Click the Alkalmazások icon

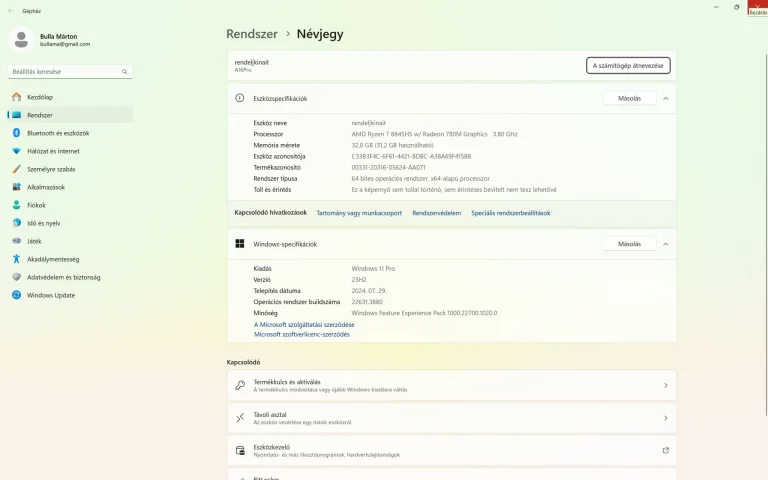17,187
